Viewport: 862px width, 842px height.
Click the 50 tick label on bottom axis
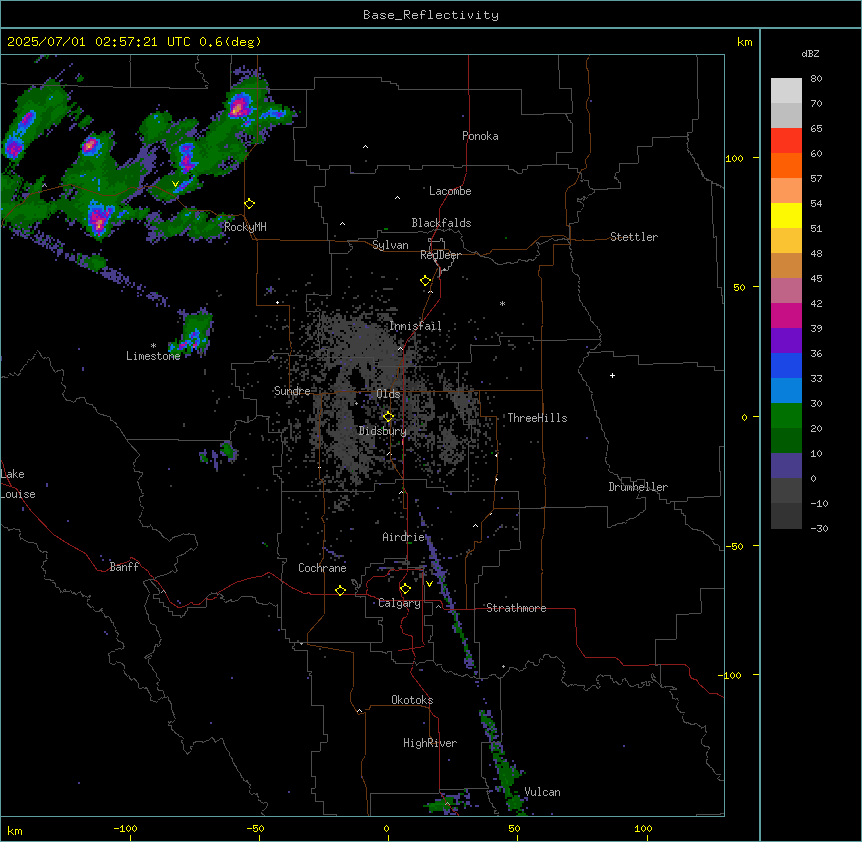tap(514, 828)
